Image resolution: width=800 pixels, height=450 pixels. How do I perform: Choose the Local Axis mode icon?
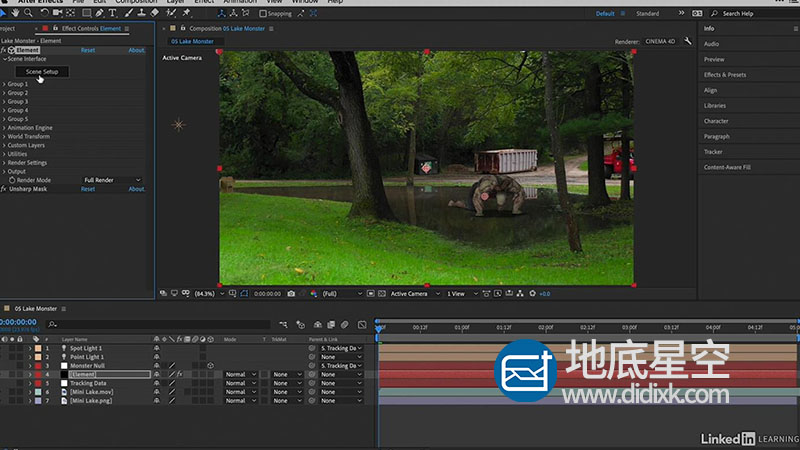coord(221,14)
